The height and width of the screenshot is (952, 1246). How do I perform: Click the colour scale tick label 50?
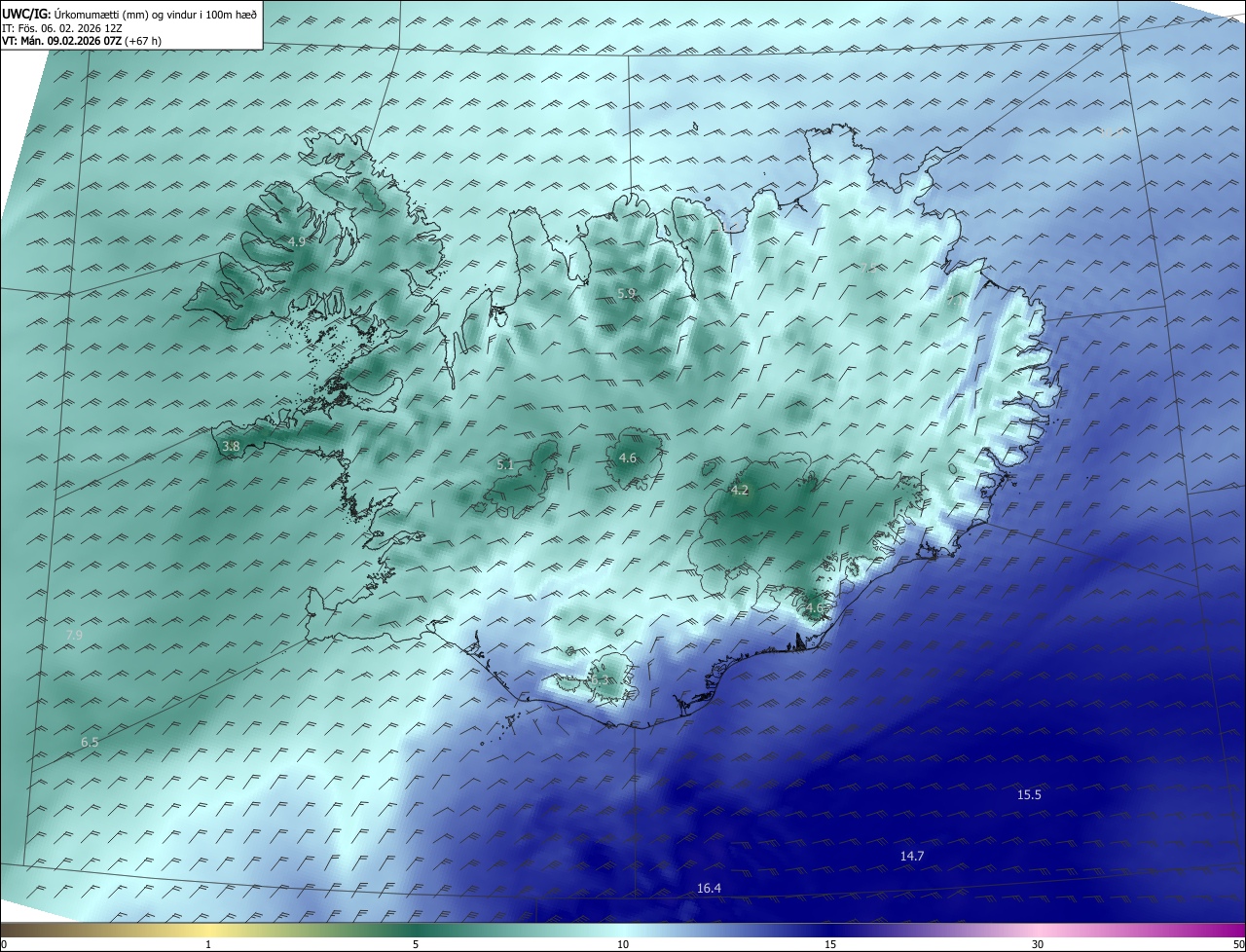(x=1238, y=944)
